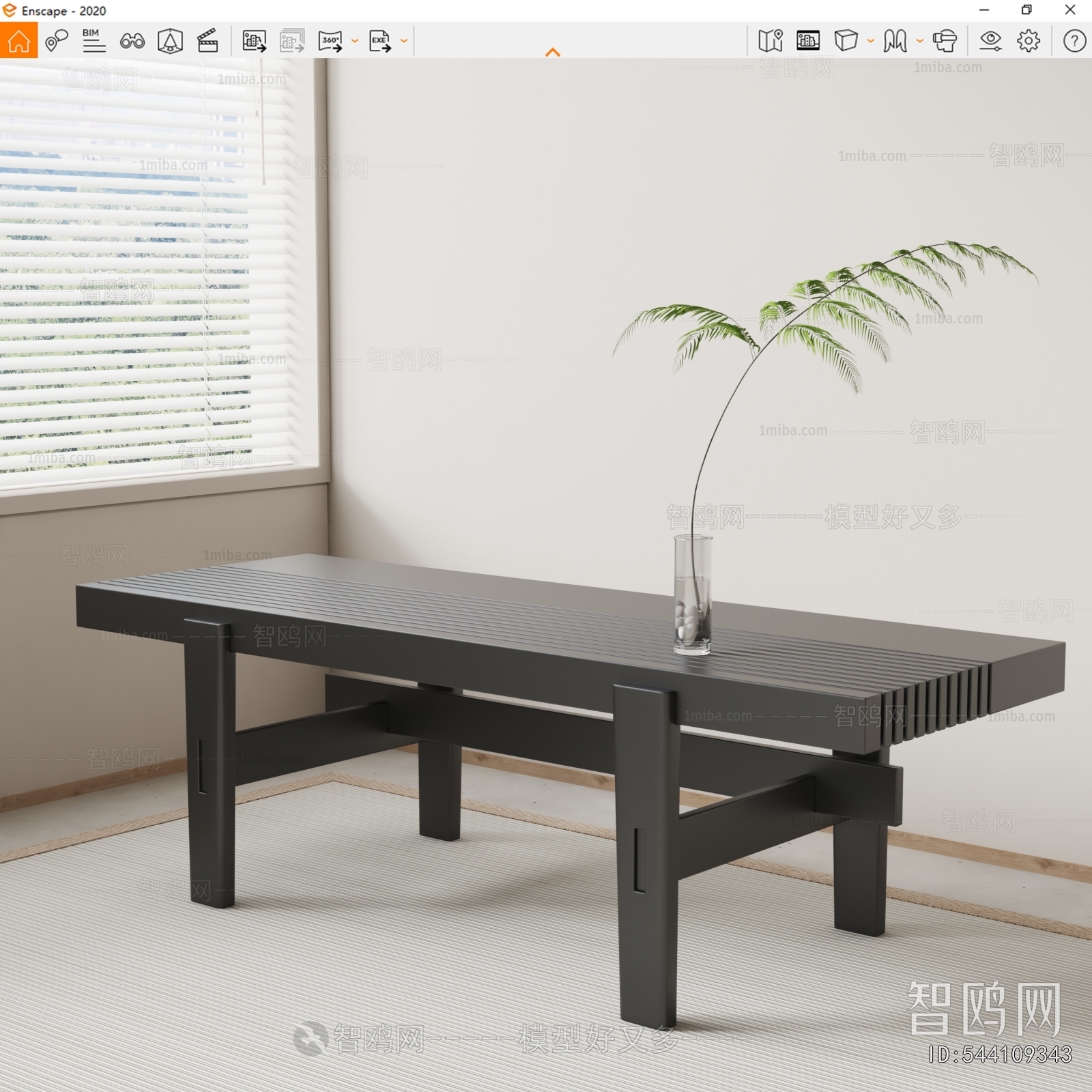Viewport: 1092px width, 1092px height.
Task: Click the orange Home button
Action: click(x=18, y=40)
